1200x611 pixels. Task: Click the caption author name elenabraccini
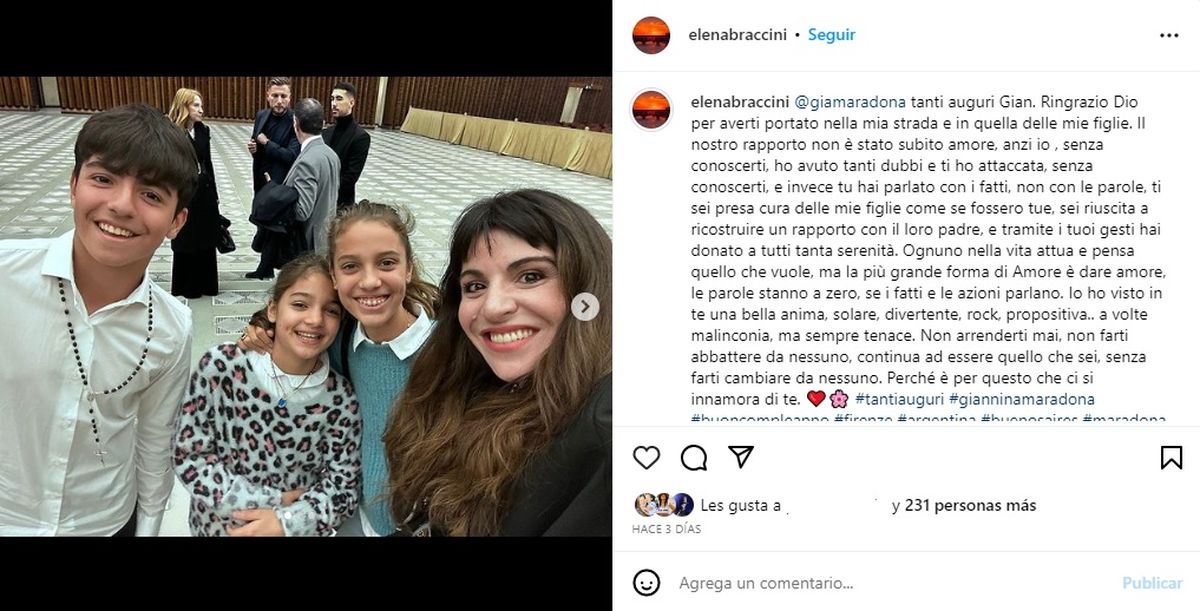click(x=739, y=102)
